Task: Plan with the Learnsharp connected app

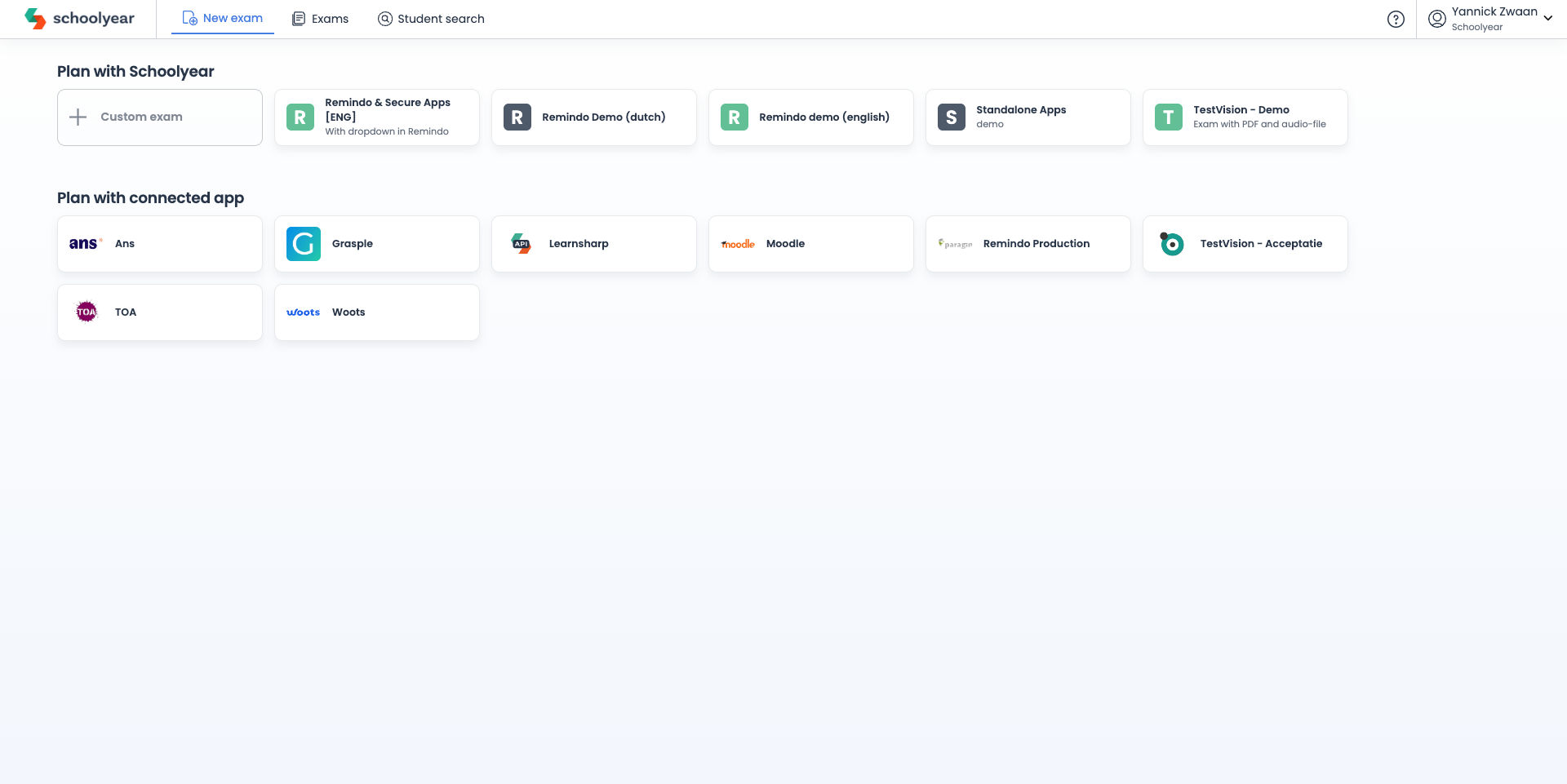Action: coord(594,244)
